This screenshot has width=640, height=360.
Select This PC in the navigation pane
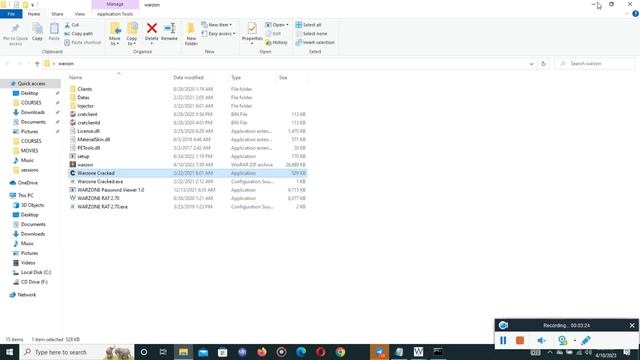pyautogui.click(x=26, y=195)
